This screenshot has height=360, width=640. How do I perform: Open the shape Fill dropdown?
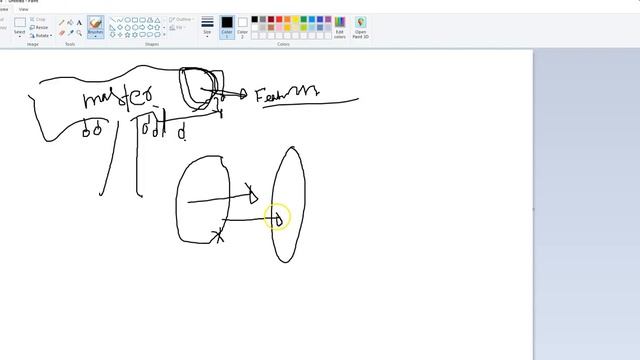coord(178,27)
